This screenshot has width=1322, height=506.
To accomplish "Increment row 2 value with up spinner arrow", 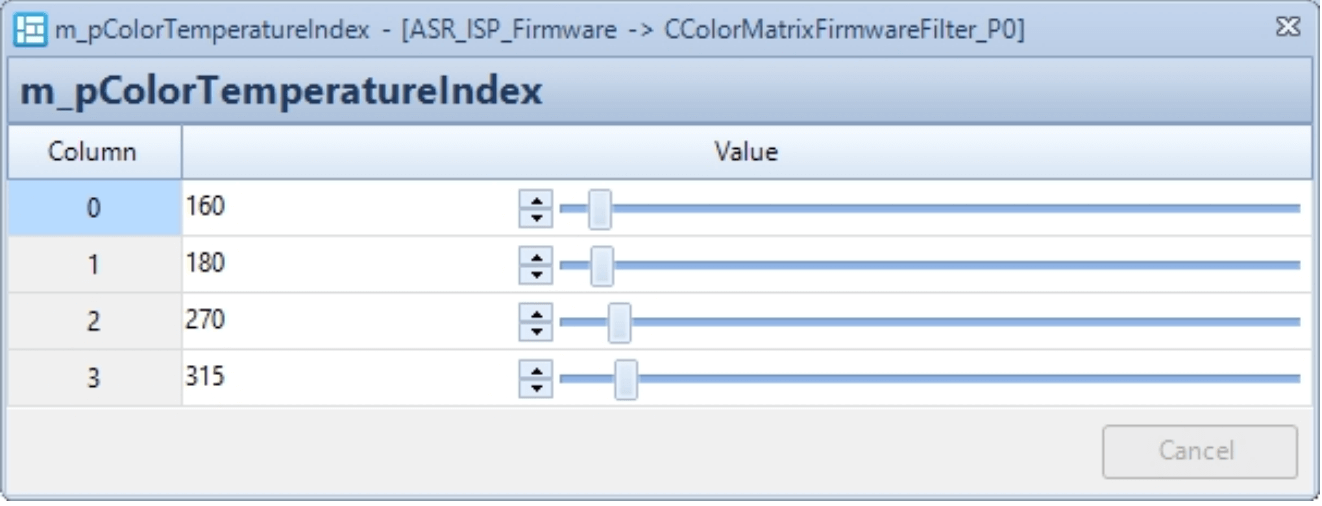I will tap(536, 315).
